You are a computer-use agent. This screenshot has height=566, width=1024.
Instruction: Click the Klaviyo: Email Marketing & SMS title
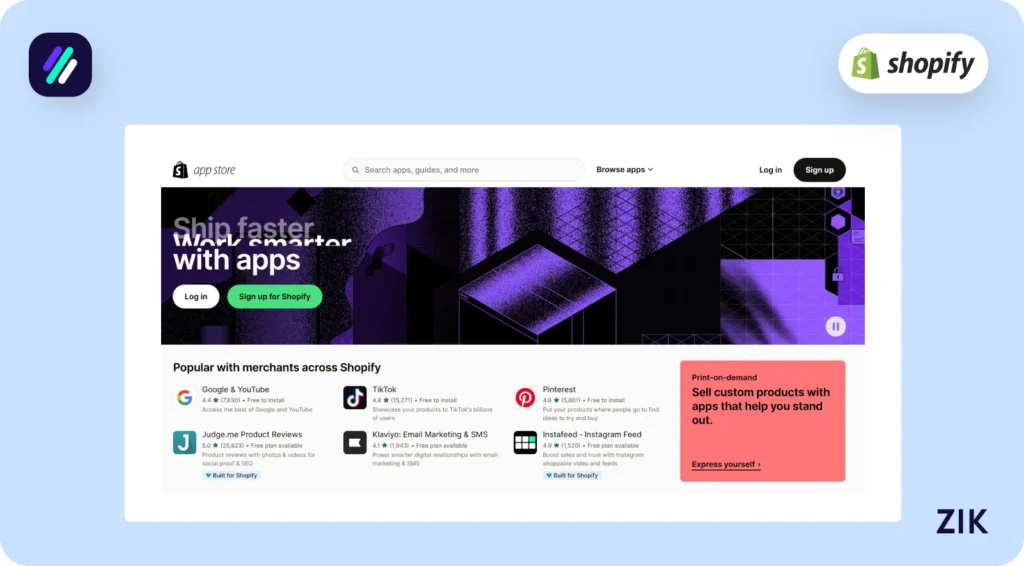pyautogui.click(x=415, y=435)
